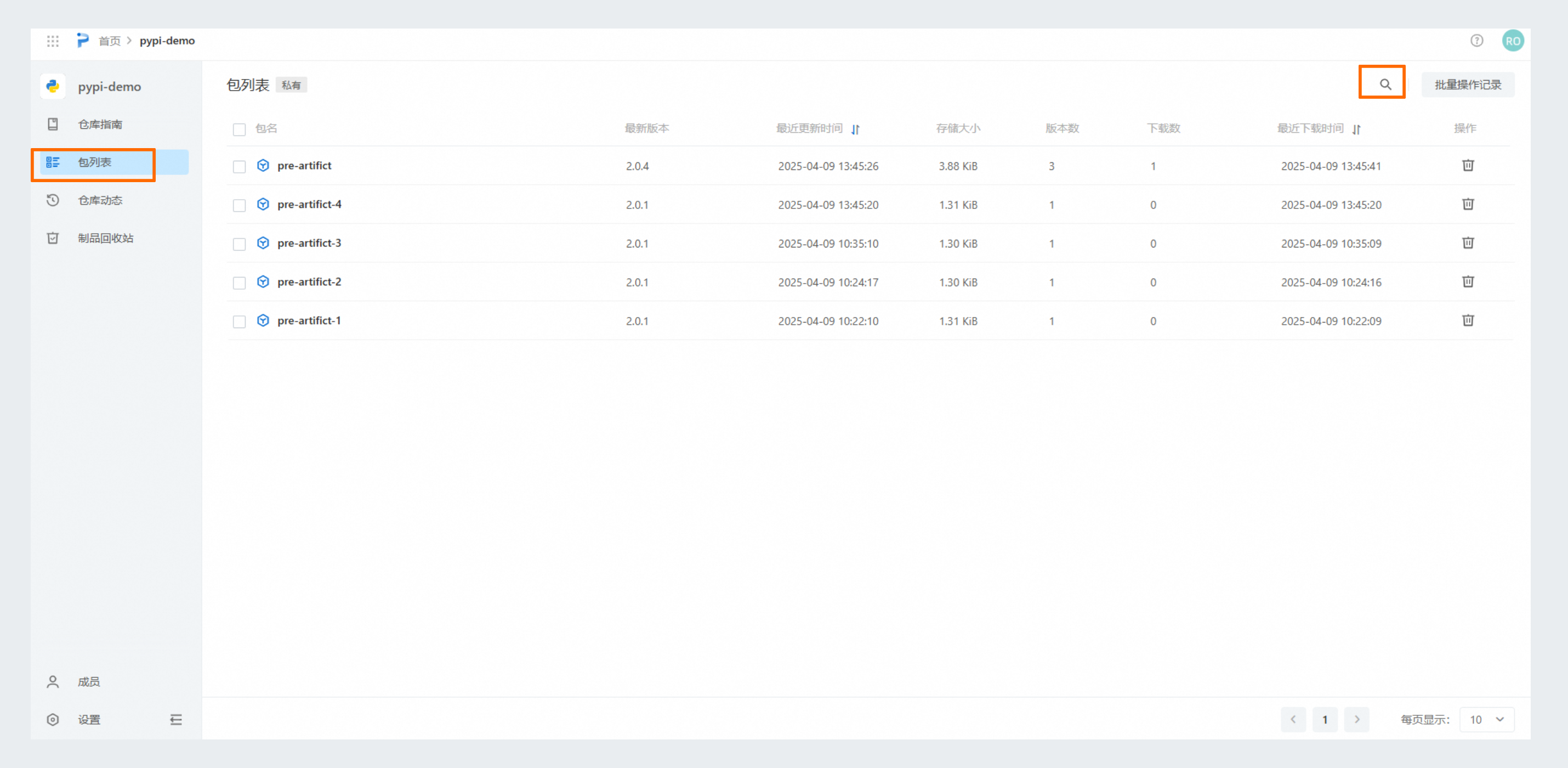Collapse the sidebar using fold icon
This screenshot has width=1568, height=768.
point(176,719)
